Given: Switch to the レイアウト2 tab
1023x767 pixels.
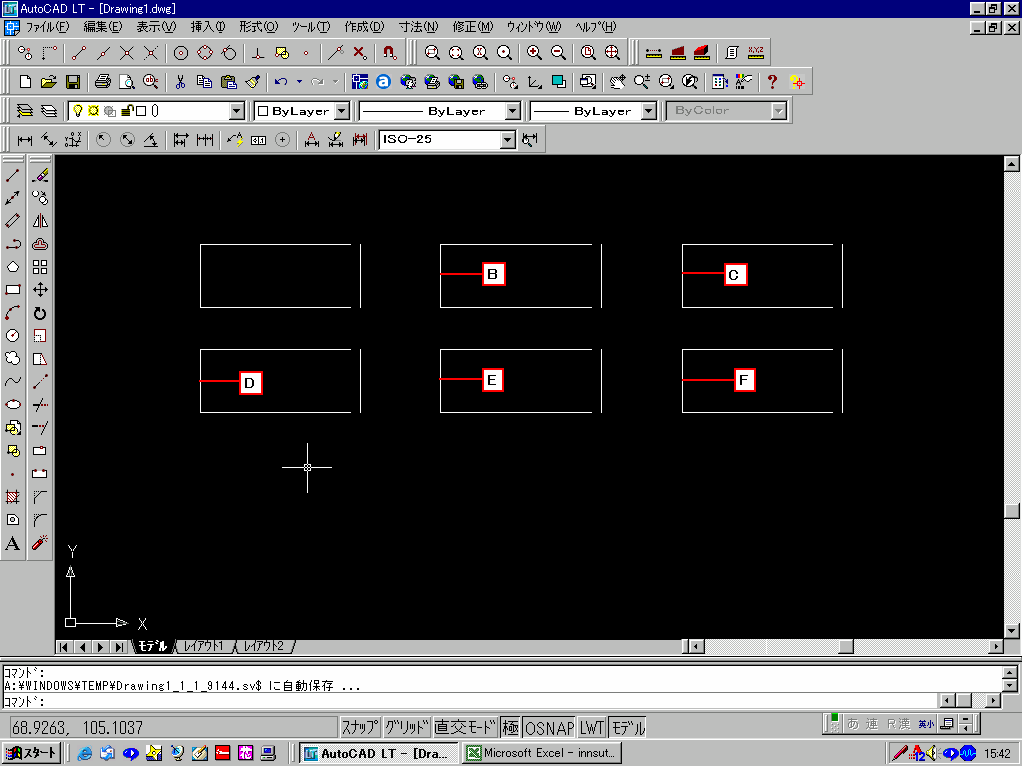Looking at the screenshot, I should tap(264, 646).
